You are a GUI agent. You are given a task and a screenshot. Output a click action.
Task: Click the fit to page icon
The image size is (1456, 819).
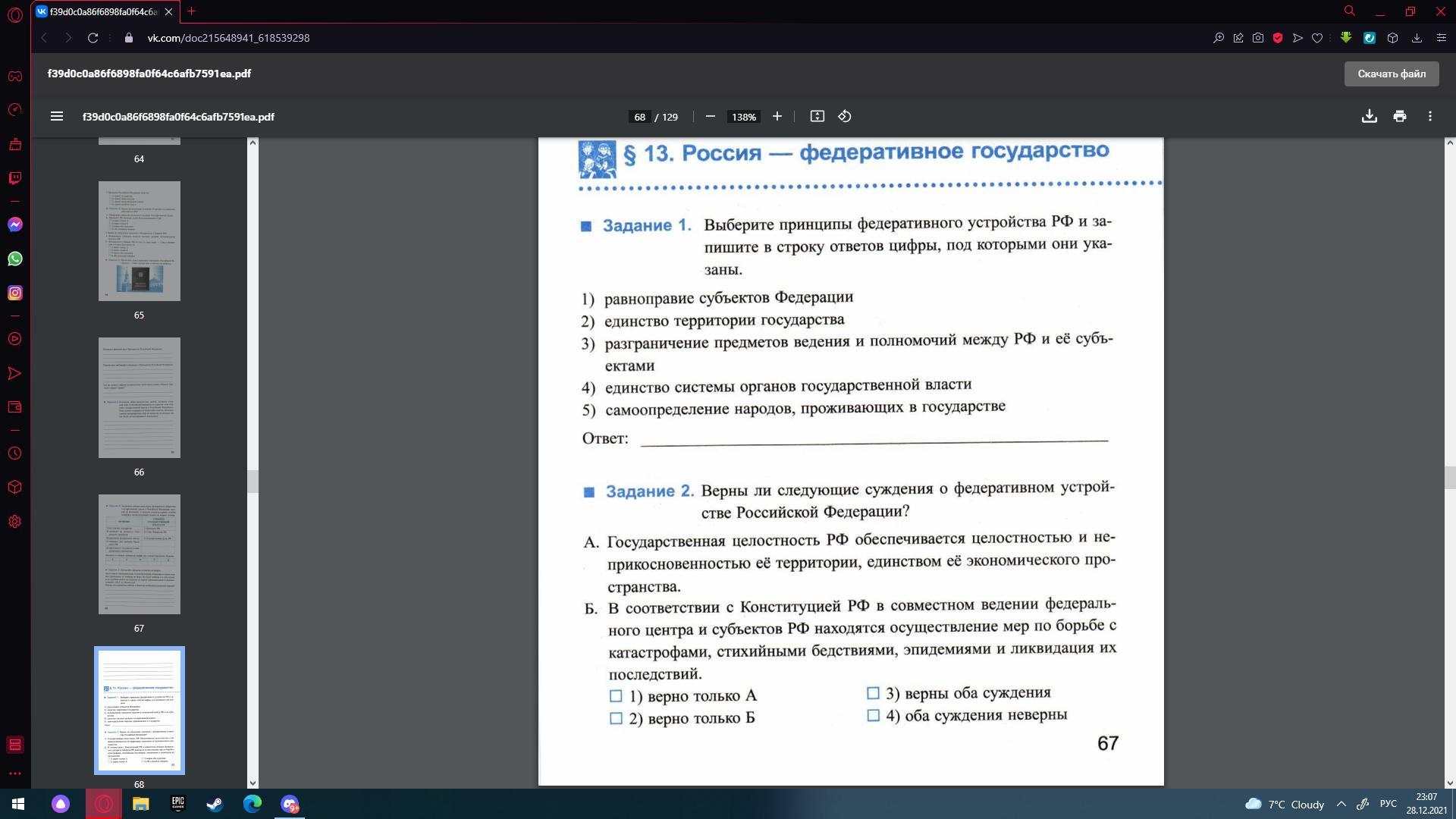(817, 116)
